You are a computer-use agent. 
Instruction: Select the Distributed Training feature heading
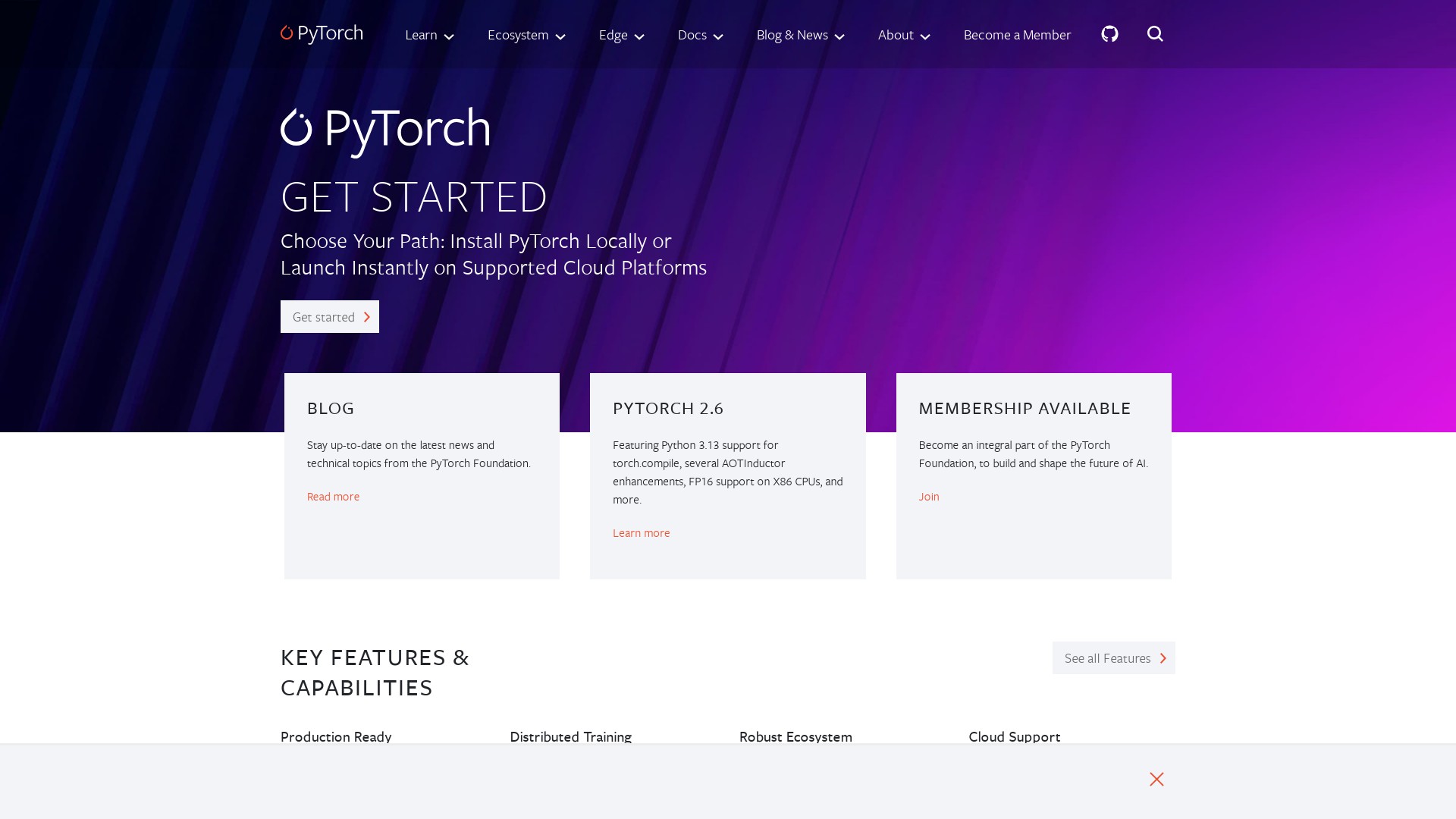pos(570,736)
